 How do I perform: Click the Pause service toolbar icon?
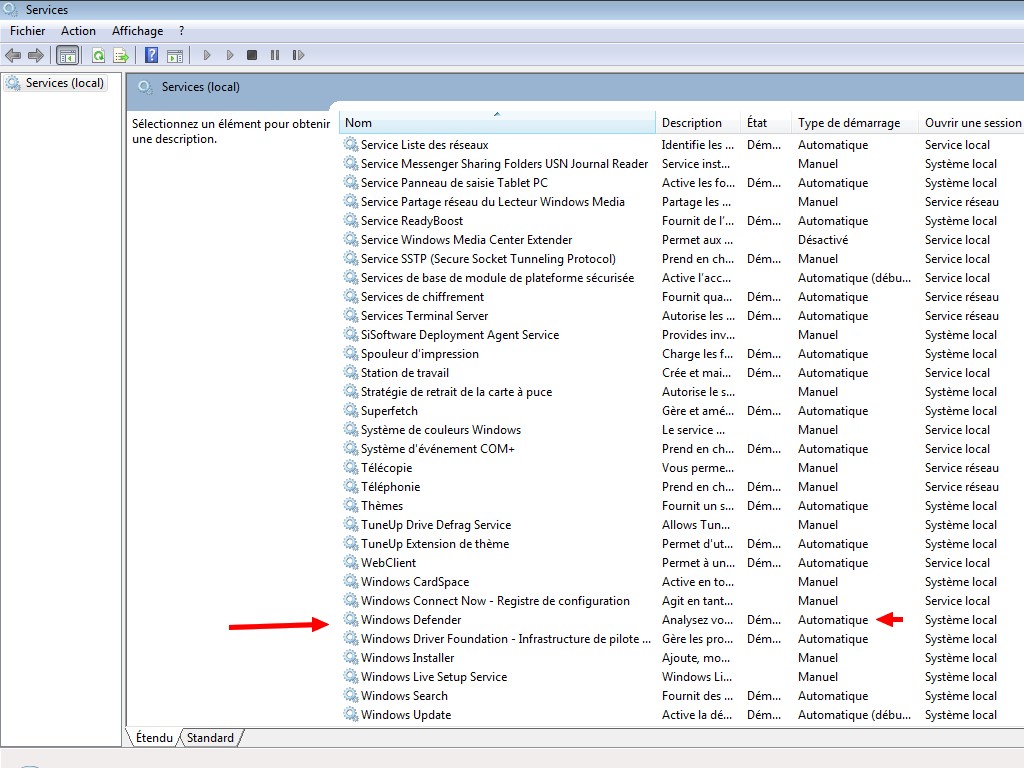click(274, 55)
